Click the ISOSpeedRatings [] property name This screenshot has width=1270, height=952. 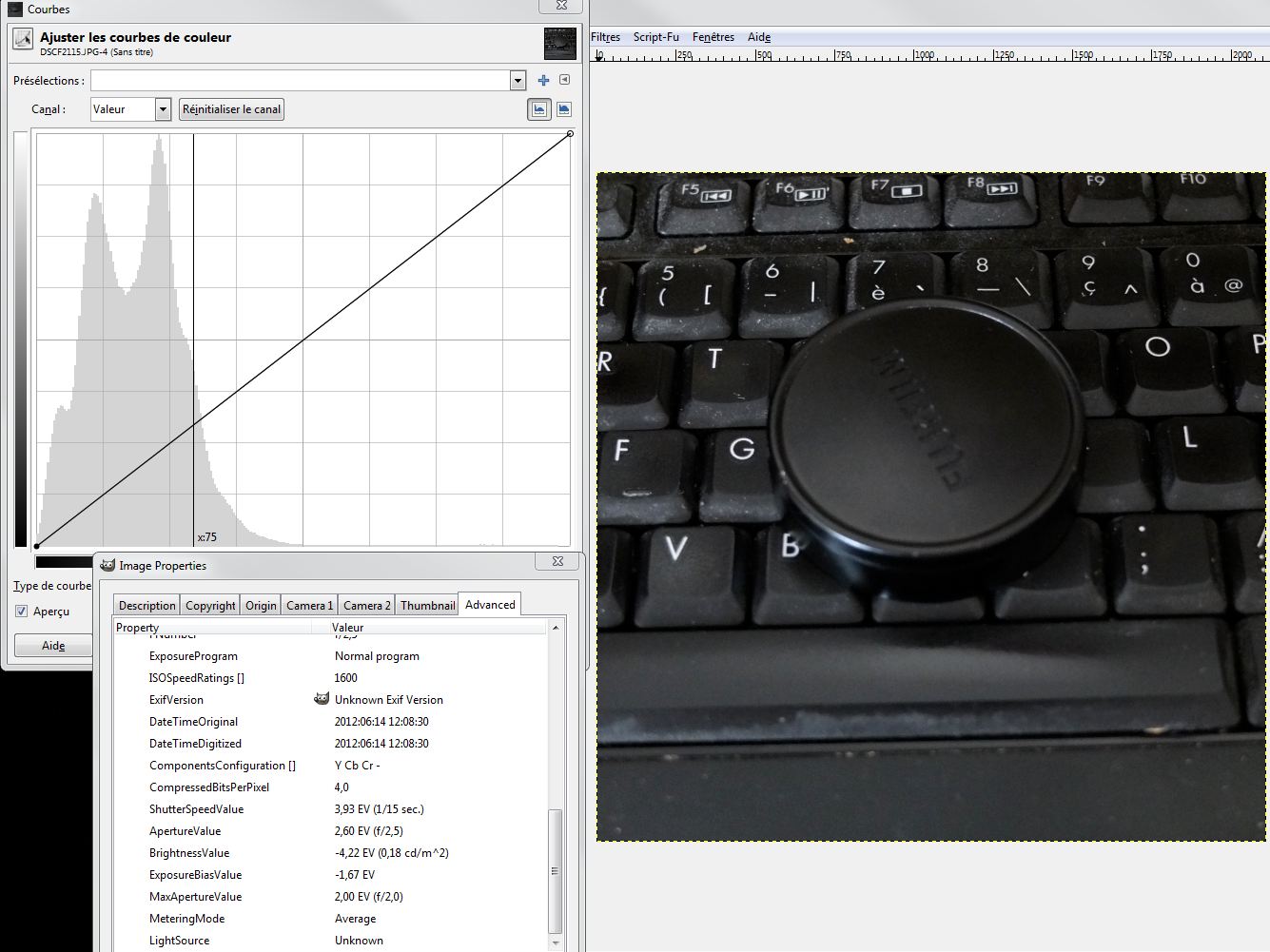(197, 678)
